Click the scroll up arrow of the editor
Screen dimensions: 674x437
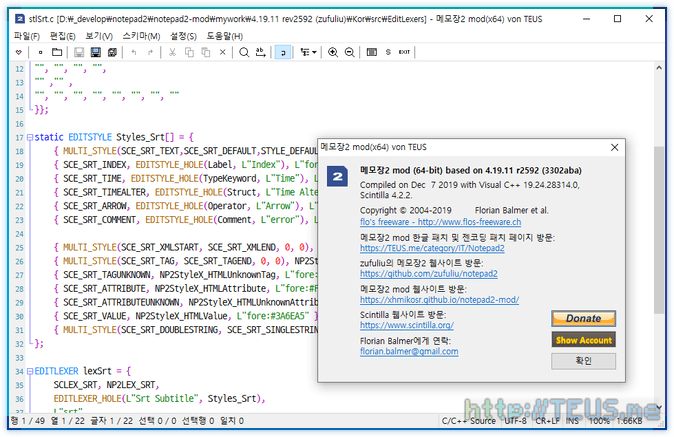point(659,68)
